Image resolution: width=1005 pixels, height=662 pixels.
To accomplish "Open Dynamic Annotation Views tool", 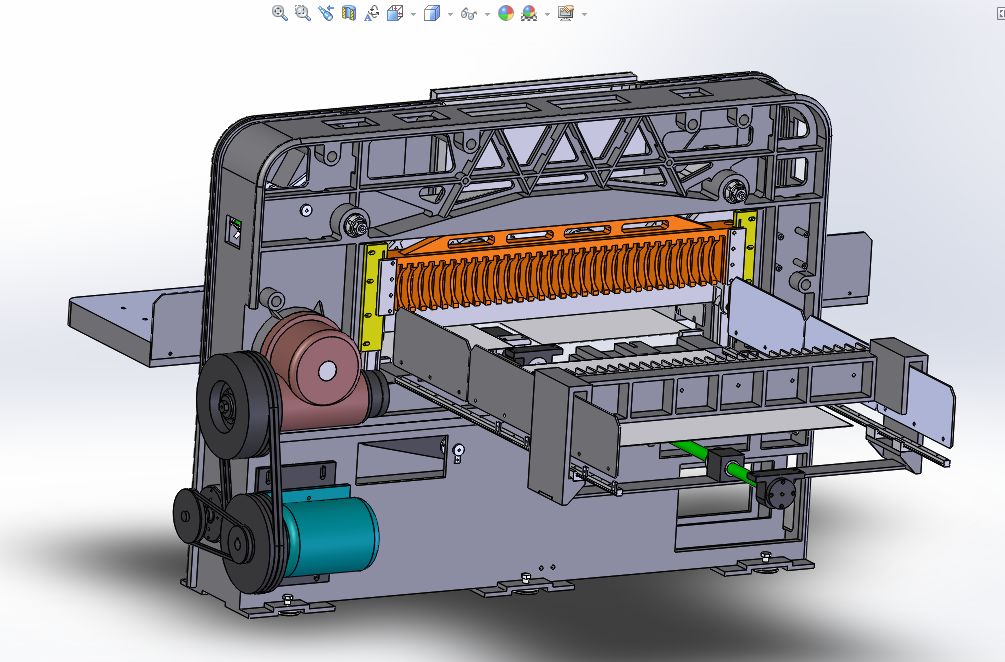I will (372, 13).
